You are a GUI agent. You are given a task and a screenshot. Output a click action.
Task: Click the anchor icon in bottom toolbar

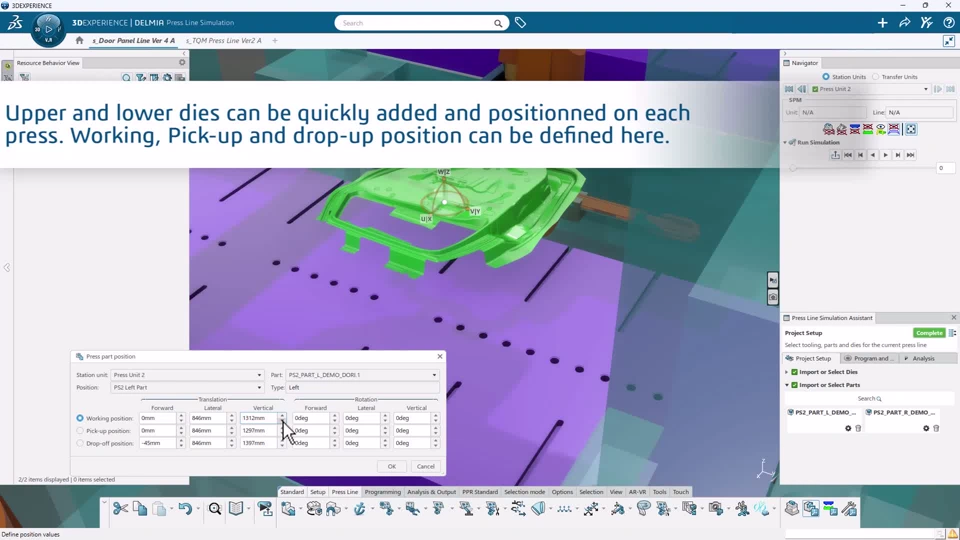click(x=360, y=508)
